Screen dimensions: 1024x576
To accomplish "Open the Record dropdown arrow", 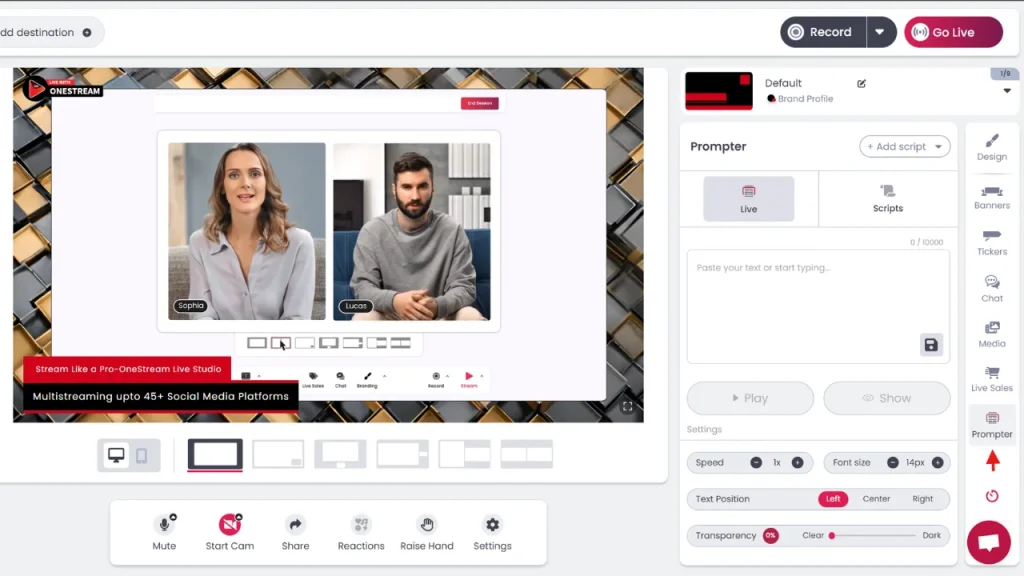I will [880, 32].
